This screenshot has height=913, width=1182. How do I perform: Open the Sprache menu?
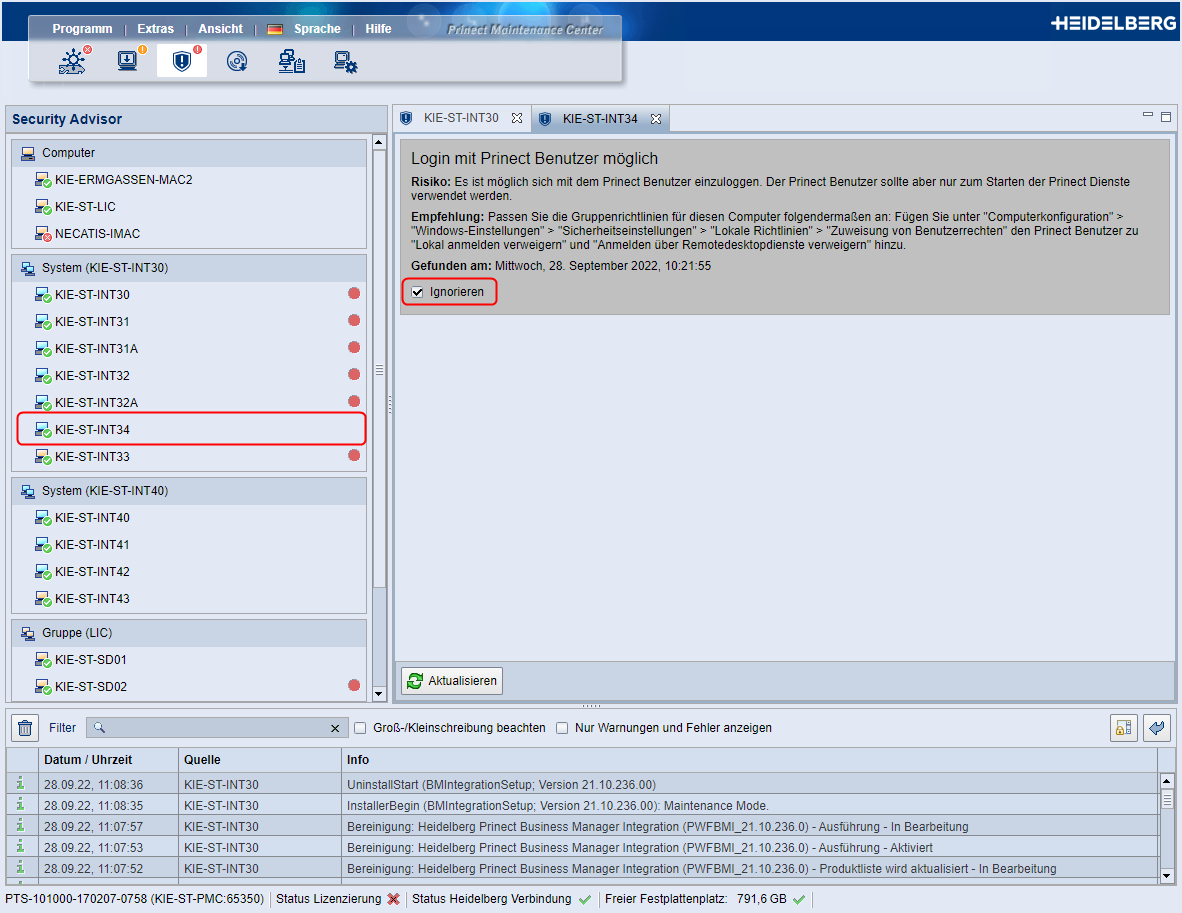tap(317, 29)
